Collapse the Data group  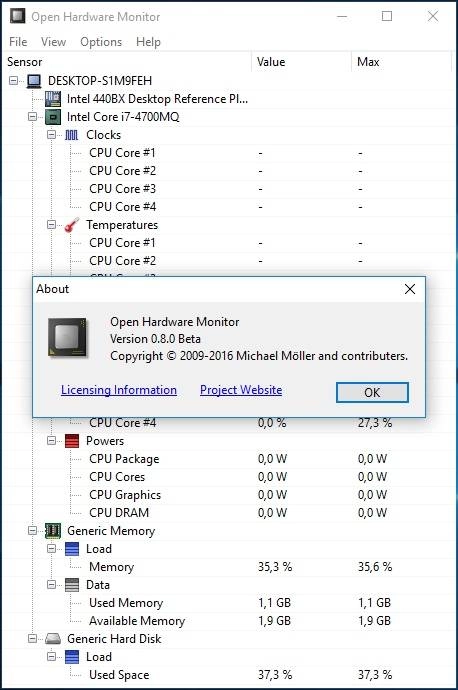click(x=51, y=584)
